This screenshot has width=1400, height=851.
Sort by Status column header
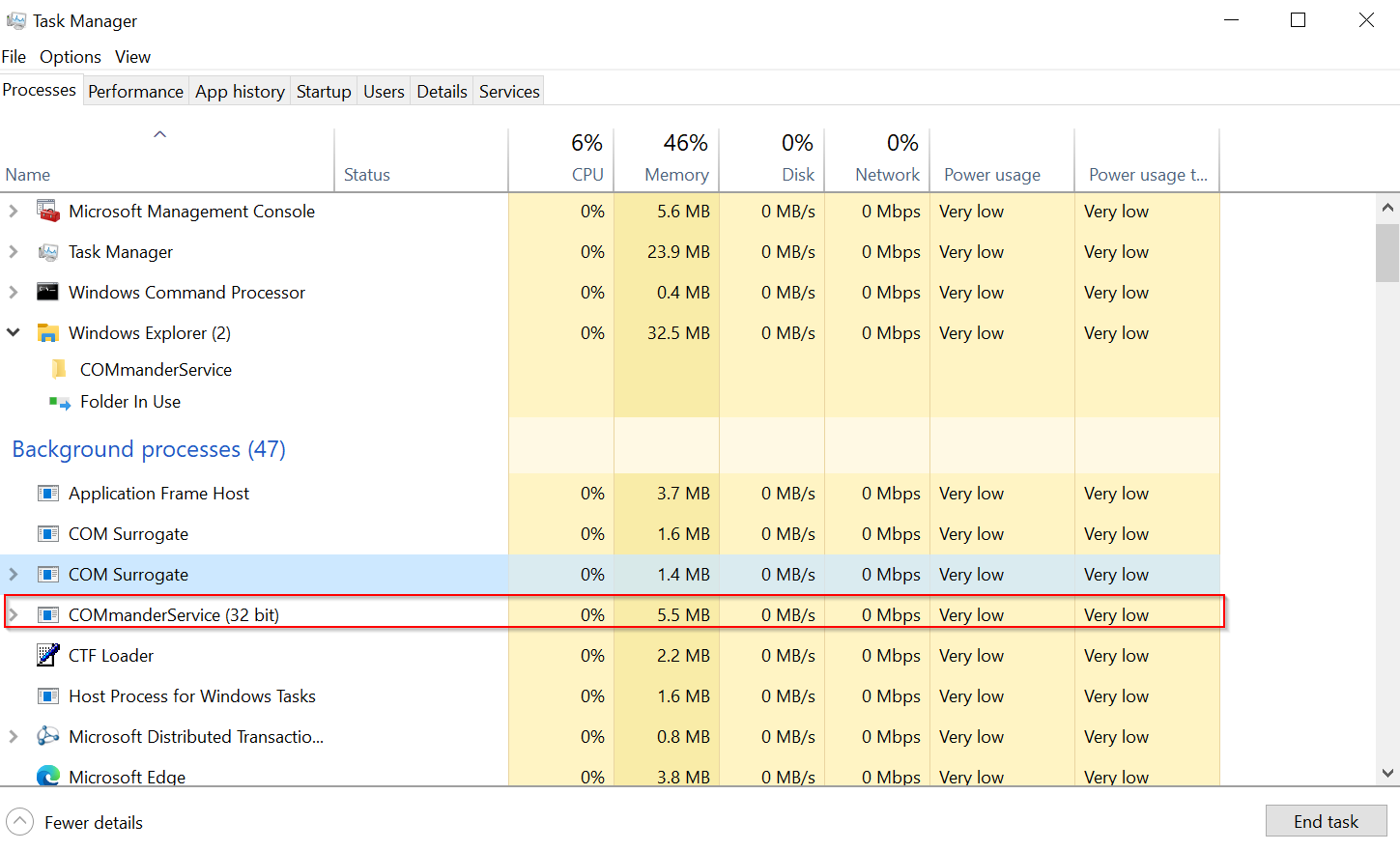(x=421, y=159)
